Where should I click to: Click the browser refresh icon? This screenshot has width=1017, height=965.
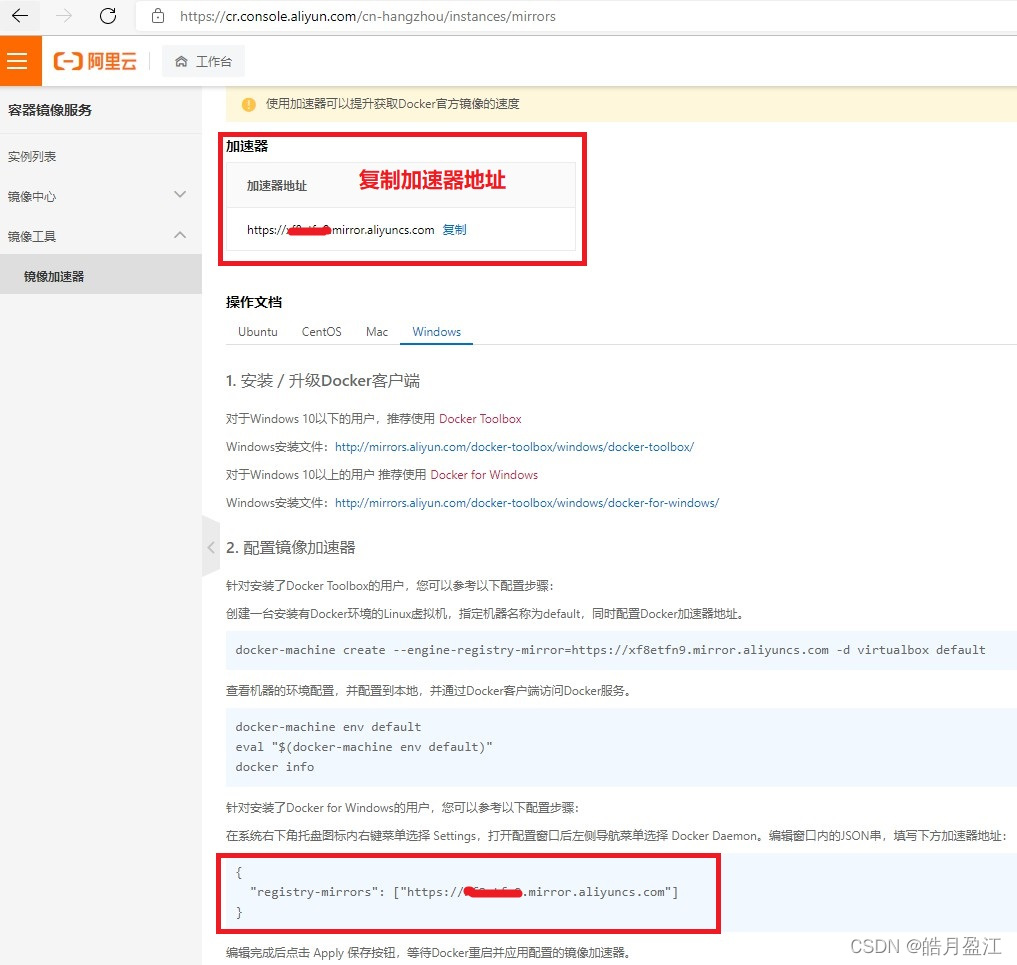click(x=109, y=16)
